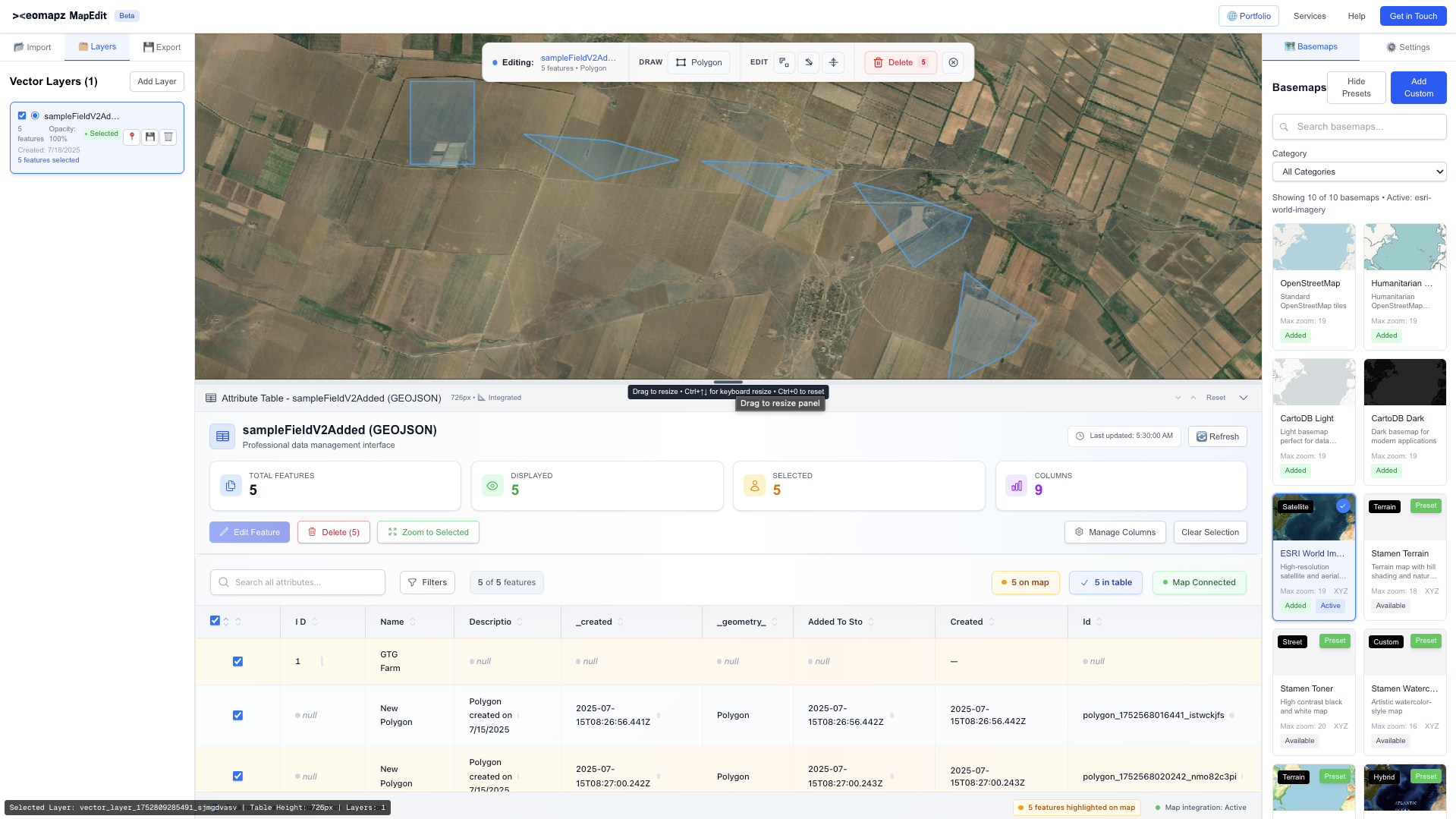The image size is (1456, 819).
Task: Uncheck the GTG Farm row checkbox
Action: (237, 661)
